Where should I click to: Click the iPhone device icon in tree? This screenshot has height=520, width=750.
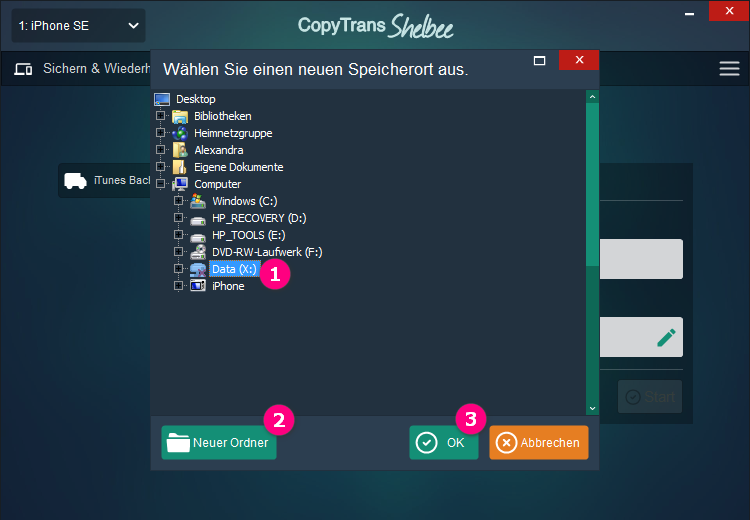tap(198, 286)
